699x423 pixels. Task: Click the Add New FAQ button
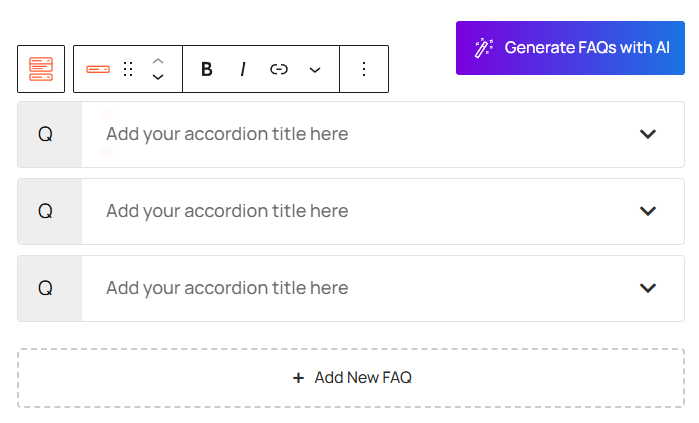(351, 378)
